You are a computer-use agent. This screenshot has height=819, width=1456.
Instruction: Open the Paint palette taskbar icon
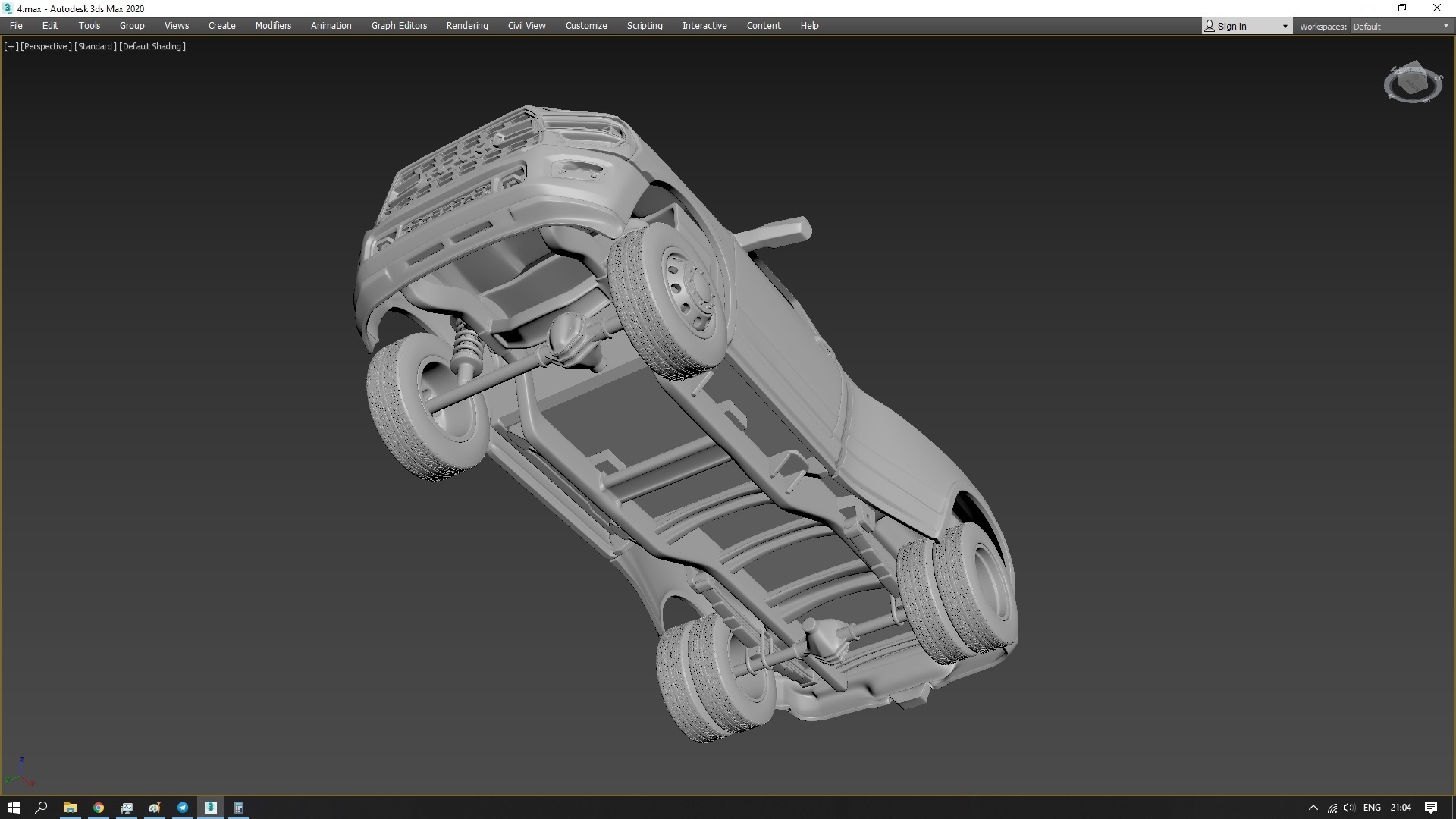155,808
